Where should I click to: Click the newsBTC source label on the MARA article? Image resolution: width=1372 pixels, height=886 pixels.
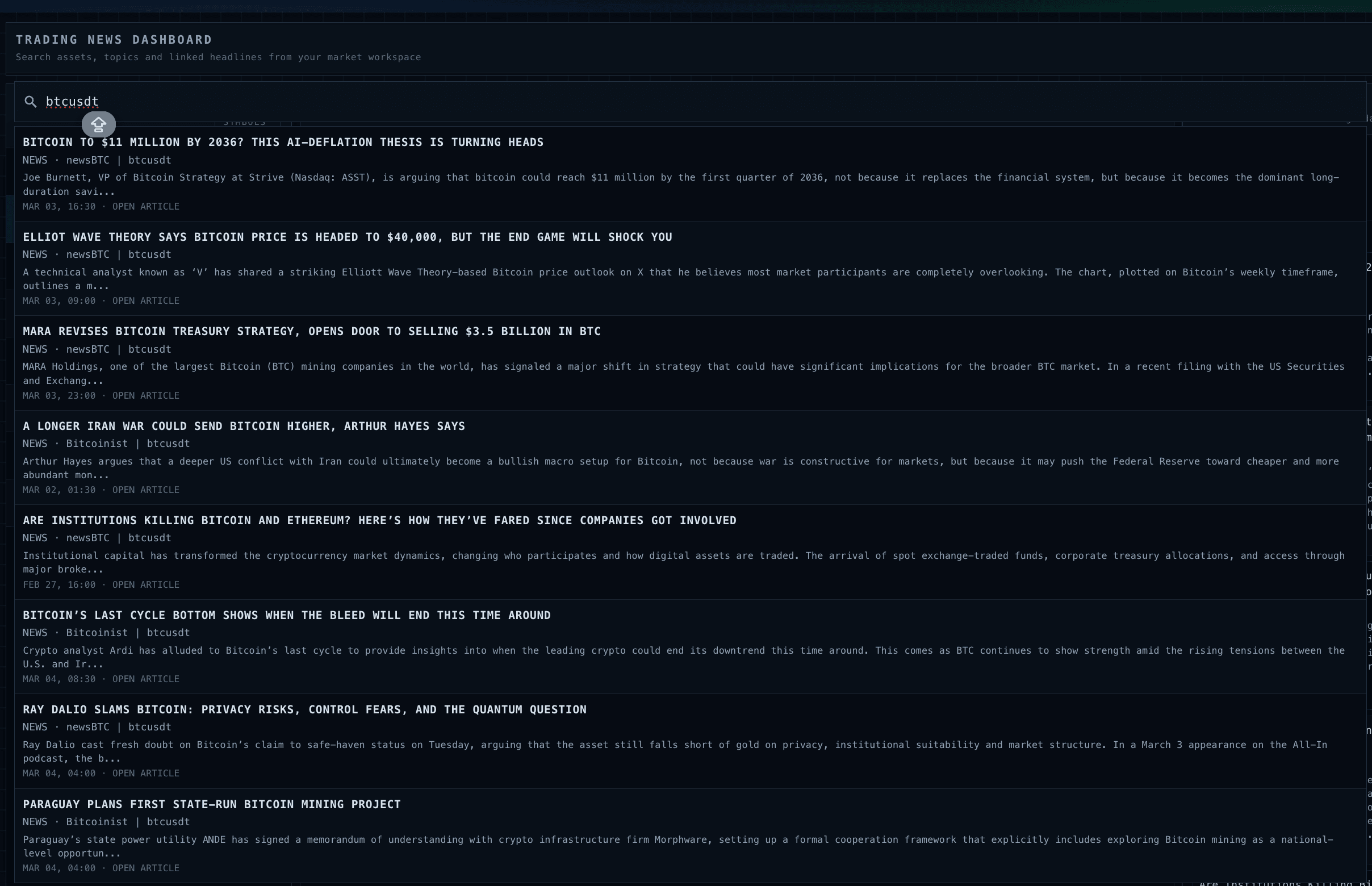click(x=87, y=349)
